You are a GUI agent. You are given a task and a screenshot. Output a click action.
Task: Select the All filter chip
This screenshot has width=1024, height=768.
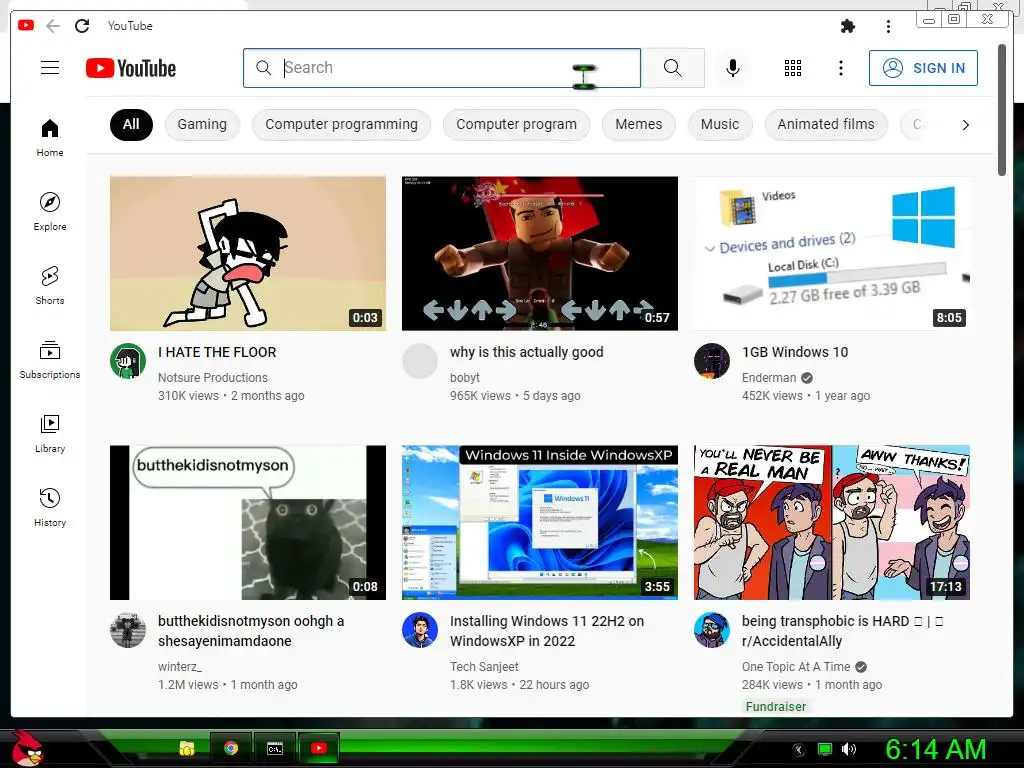[131, 124]
